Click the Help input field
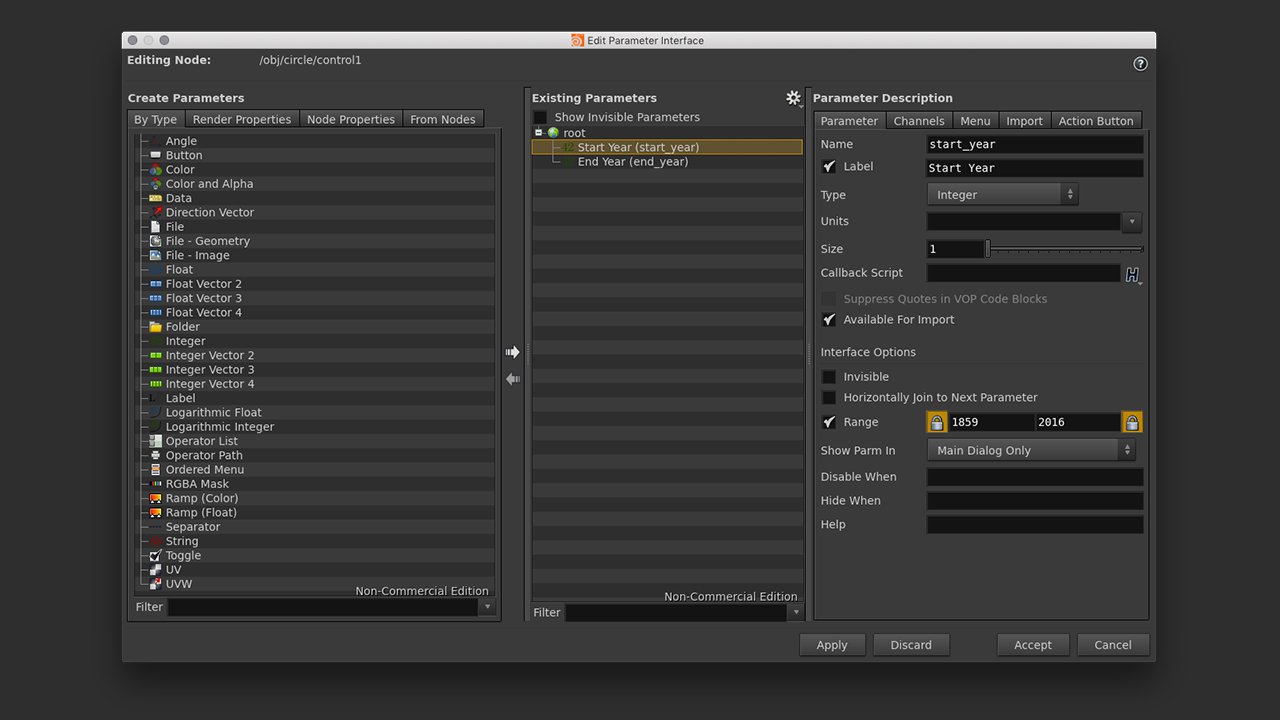Image resolution: width=1280 pixels, height=720 pixels. tap(1035, 525)
